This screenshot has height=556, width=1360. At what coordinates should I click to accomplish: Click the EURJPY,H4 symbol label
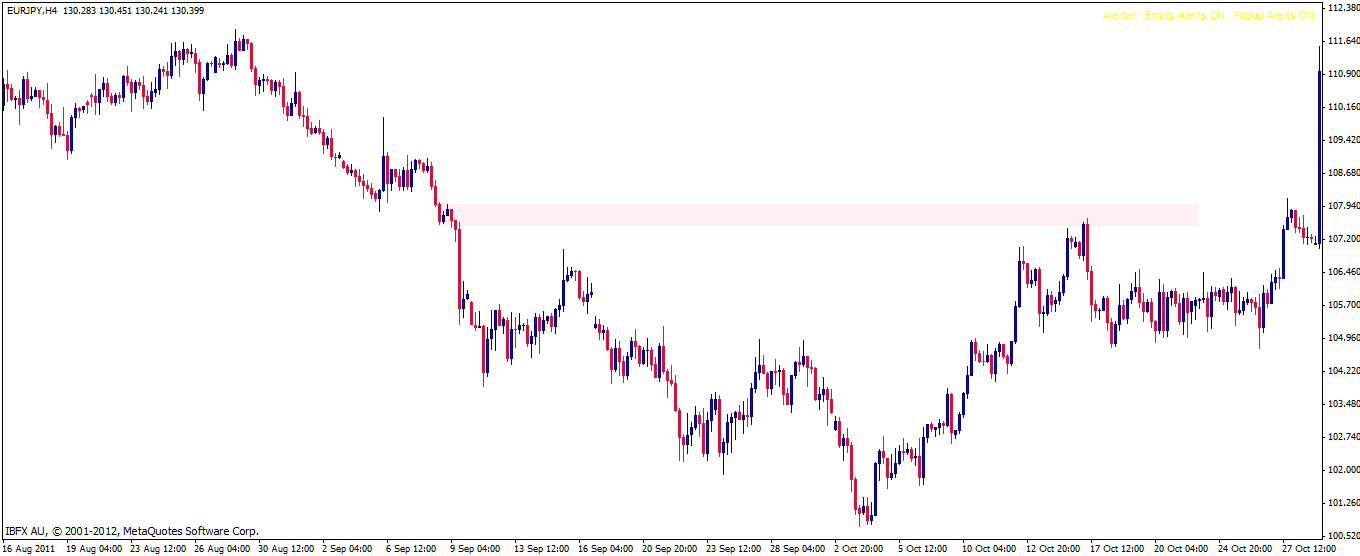pyautogui.click(x=29, y=9)
